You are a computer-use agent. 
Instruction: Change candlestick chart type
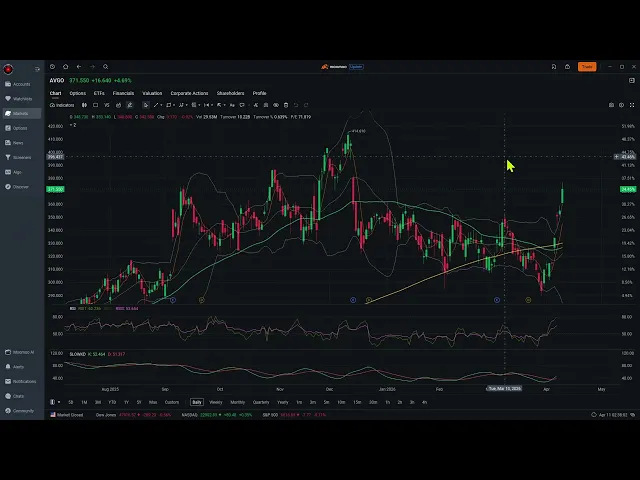coord(84,105)
